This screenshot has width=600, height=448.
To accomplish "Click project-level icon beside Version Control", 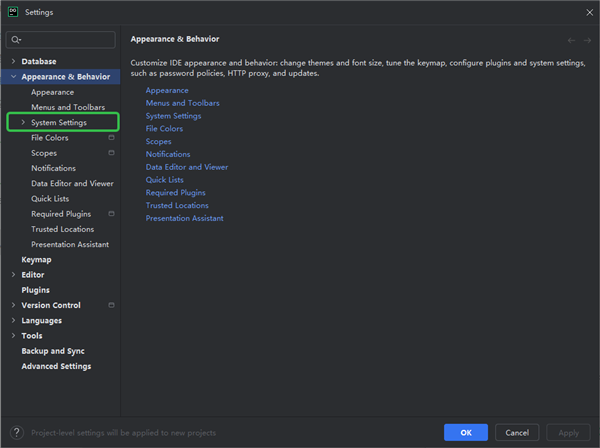I will point(111,305).
